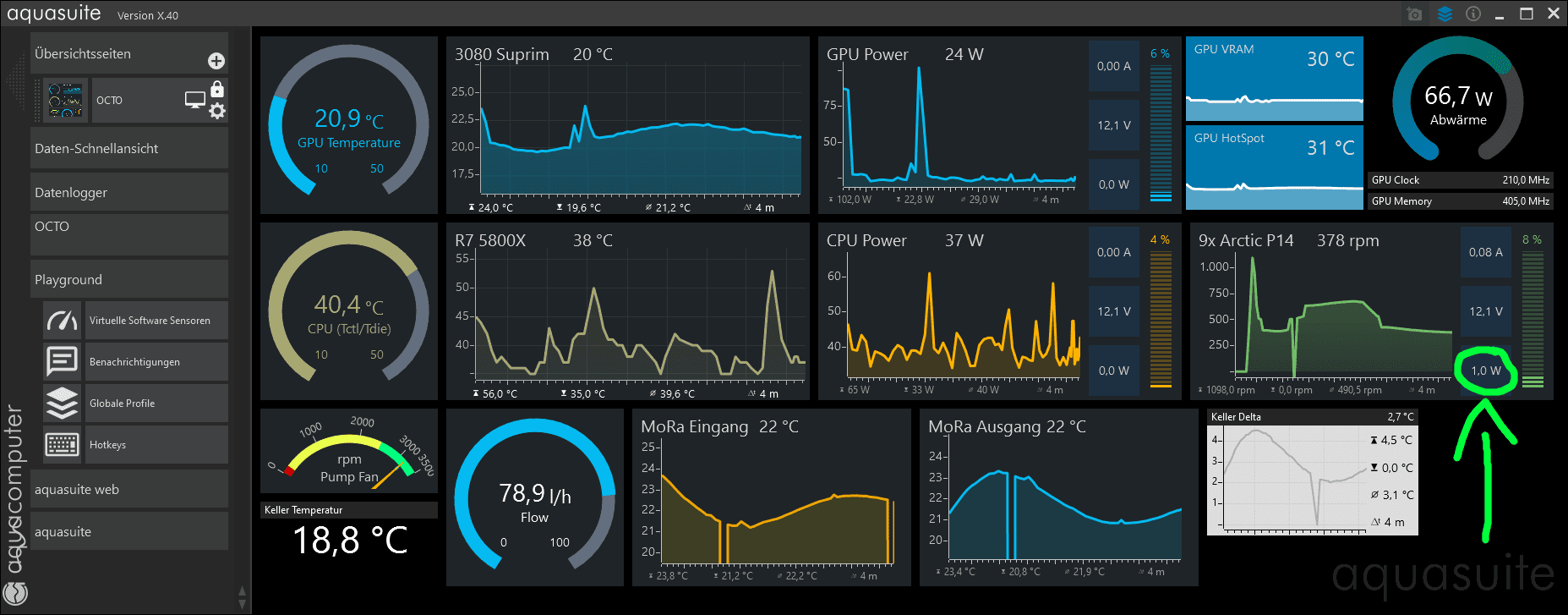Viewport: 1568px width, 615px height.
Task: Open Hotkeys settings
Action: tap(156, 445)
